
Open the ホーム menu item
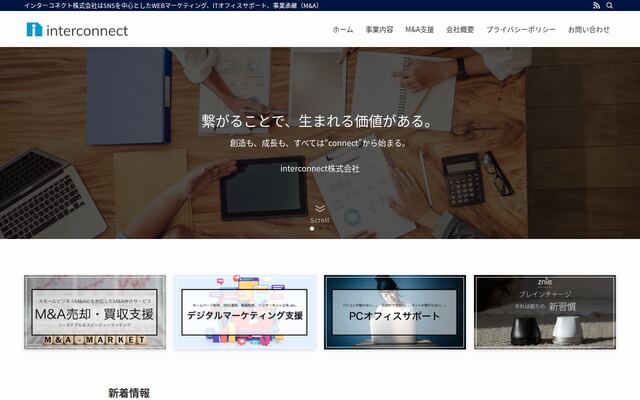point(343,29)
